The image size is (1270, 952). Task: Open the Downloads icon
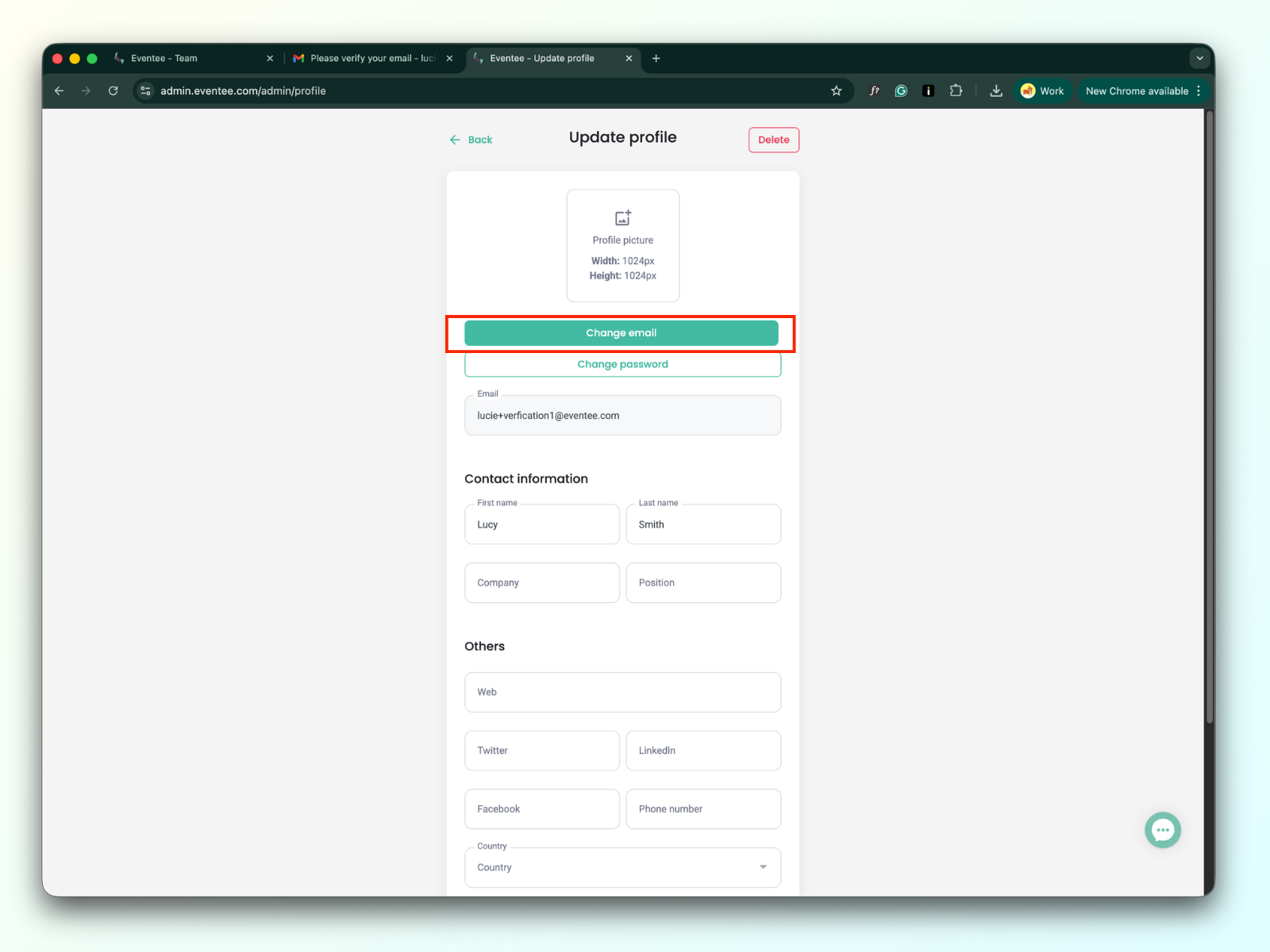996,91
